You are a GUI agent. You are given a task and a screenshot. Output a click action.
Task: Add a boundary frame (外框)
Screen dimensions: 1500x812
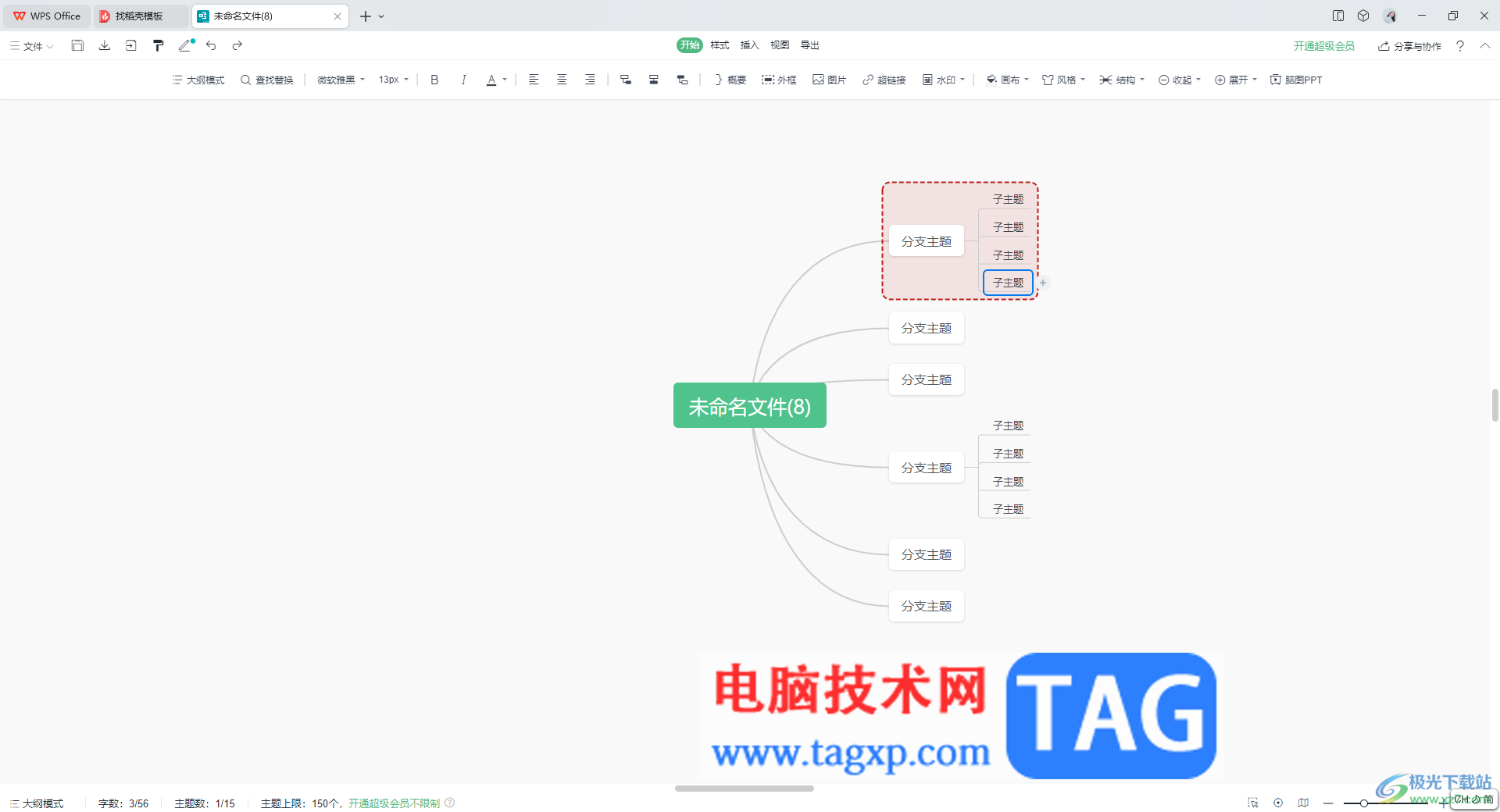click(x=779, y=80)
